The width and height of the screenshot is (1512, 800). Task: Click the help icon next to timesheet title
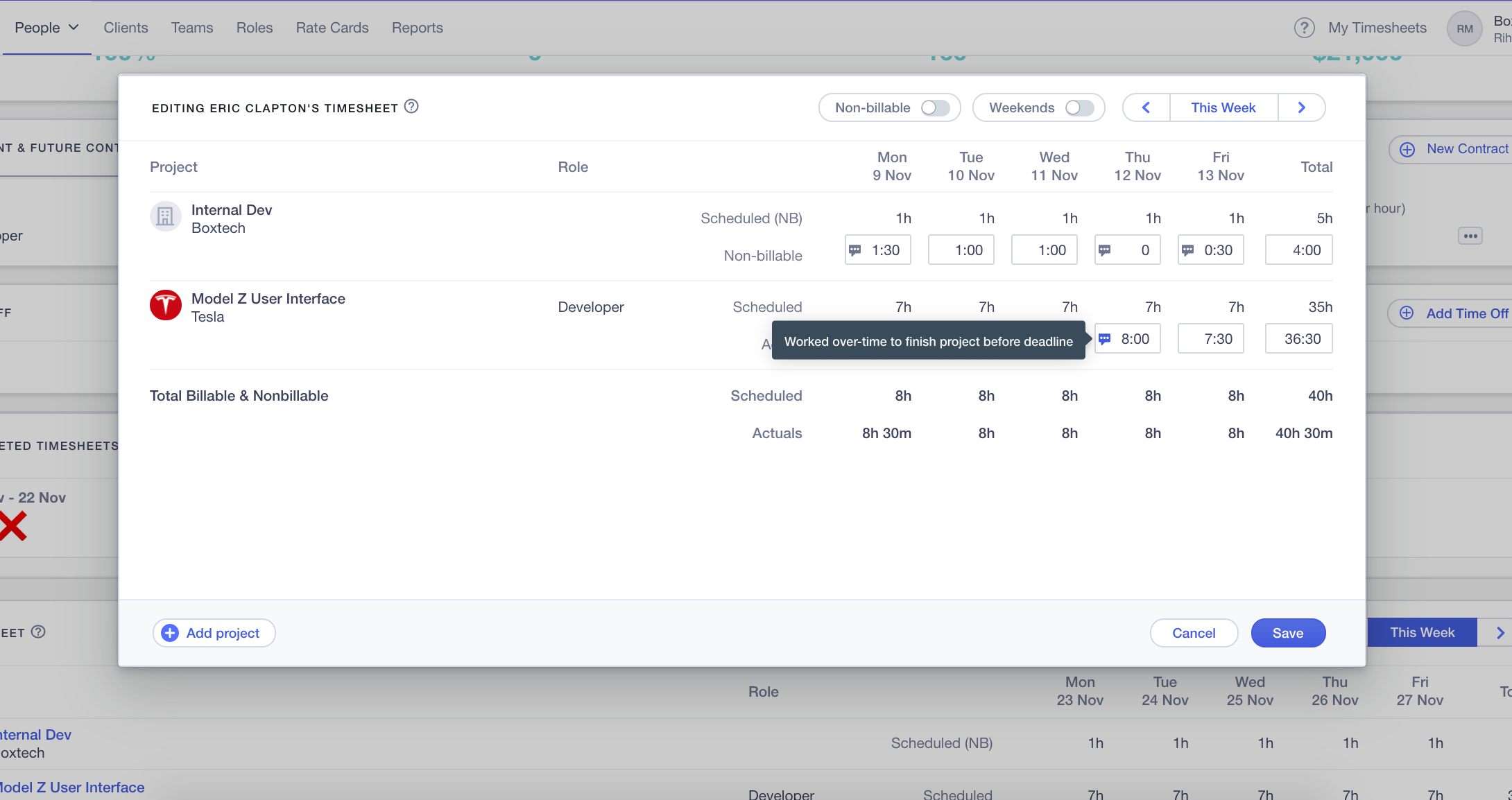411,106
